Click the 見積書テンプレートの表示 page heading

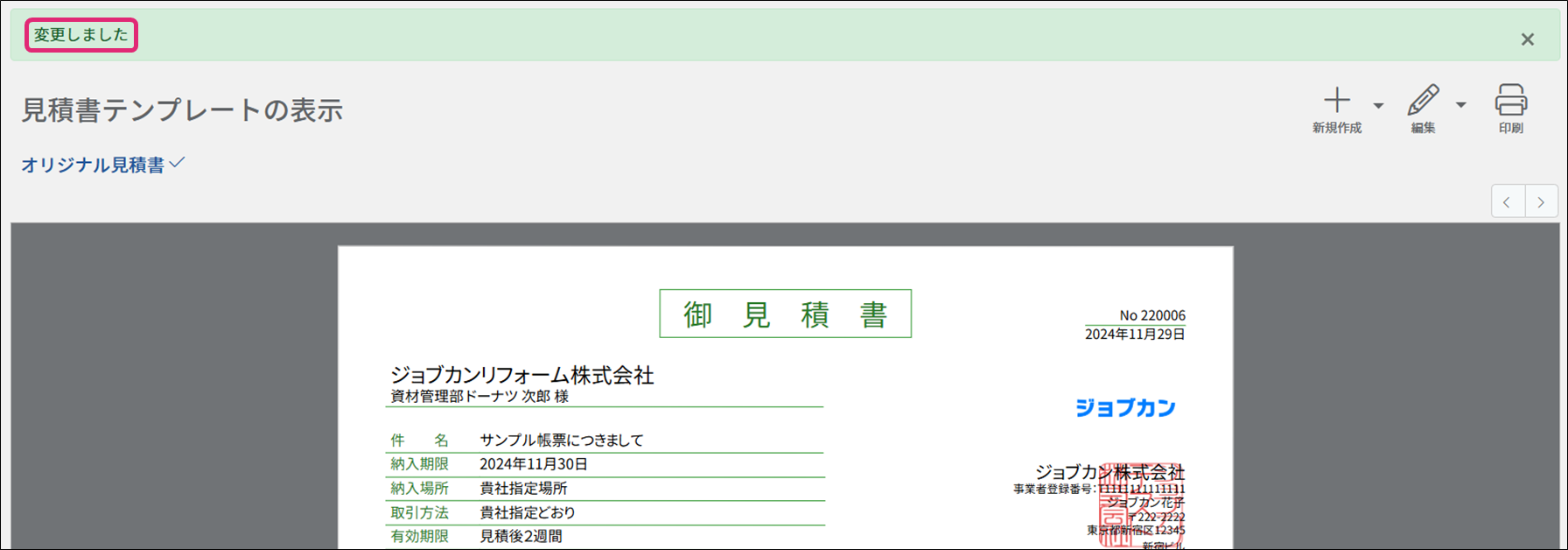point(182,110)
